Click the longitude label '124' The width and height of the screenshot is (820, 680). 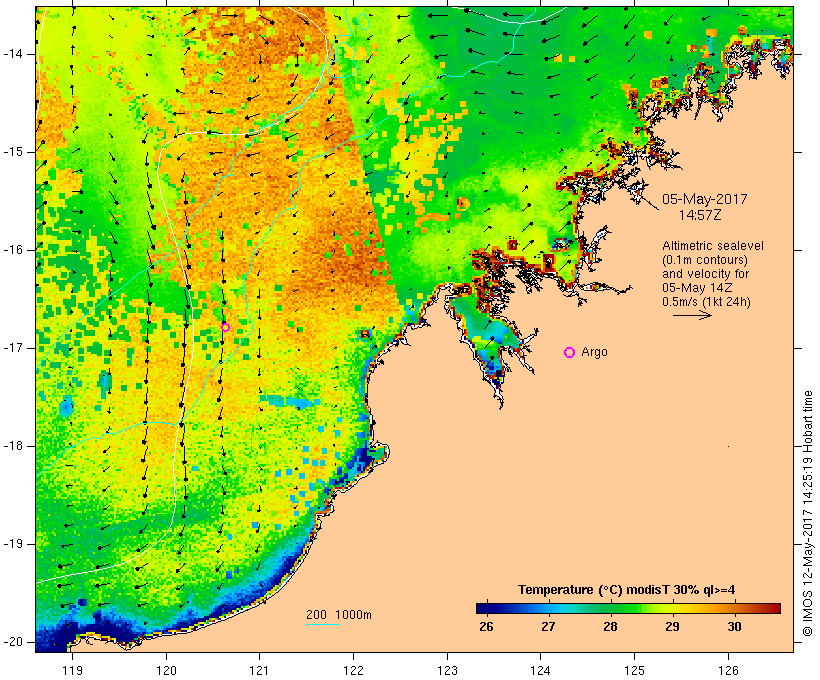pos(541,670)
